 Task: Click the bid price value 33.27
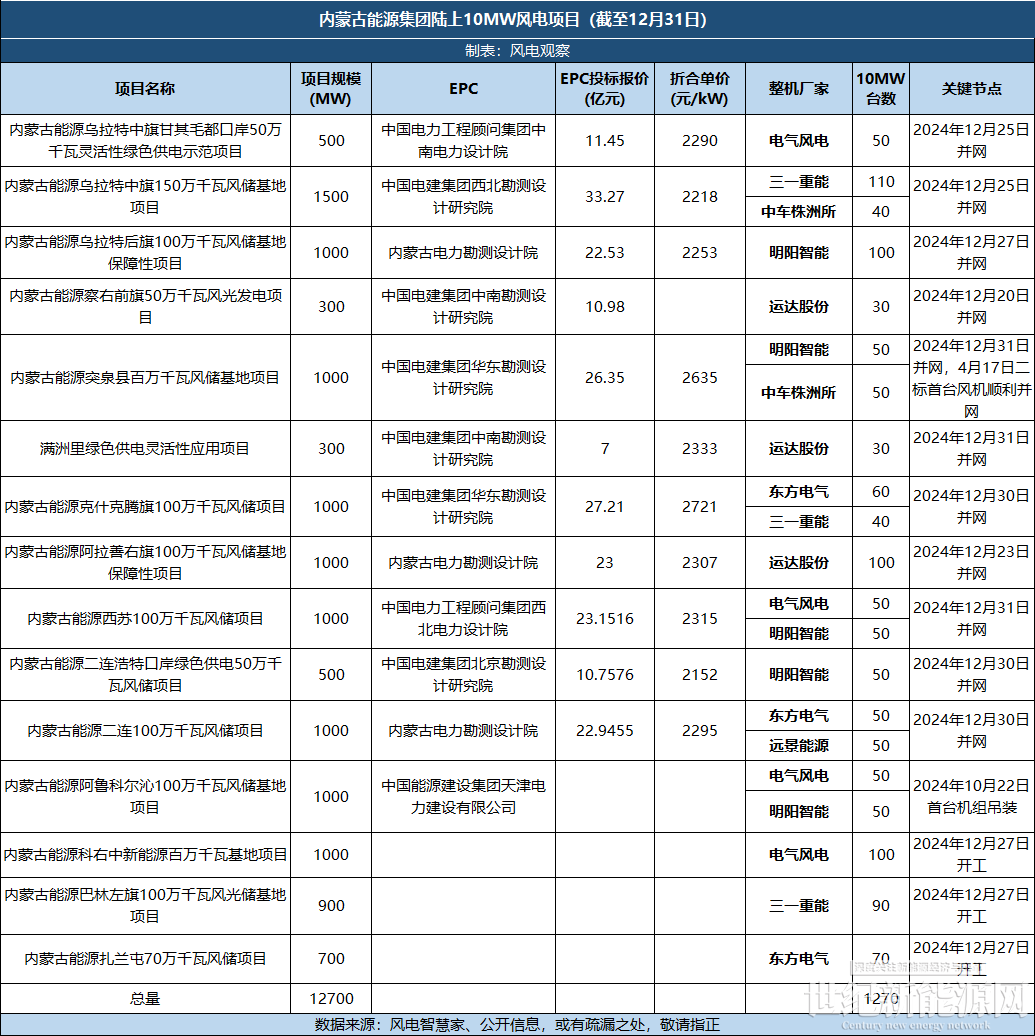605,196
